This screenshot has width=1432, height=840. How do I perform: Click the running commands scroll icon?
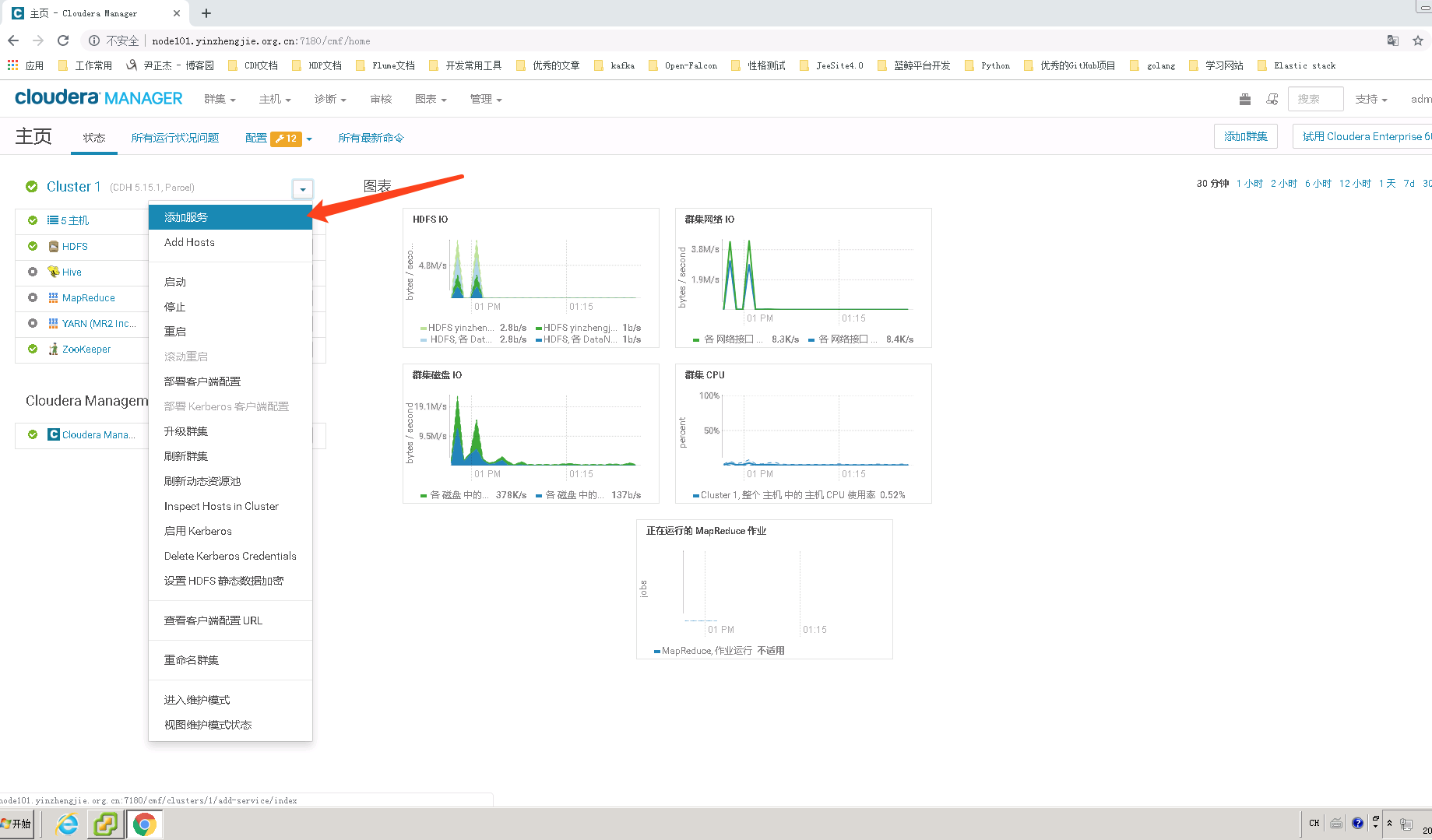[1272, 99]
